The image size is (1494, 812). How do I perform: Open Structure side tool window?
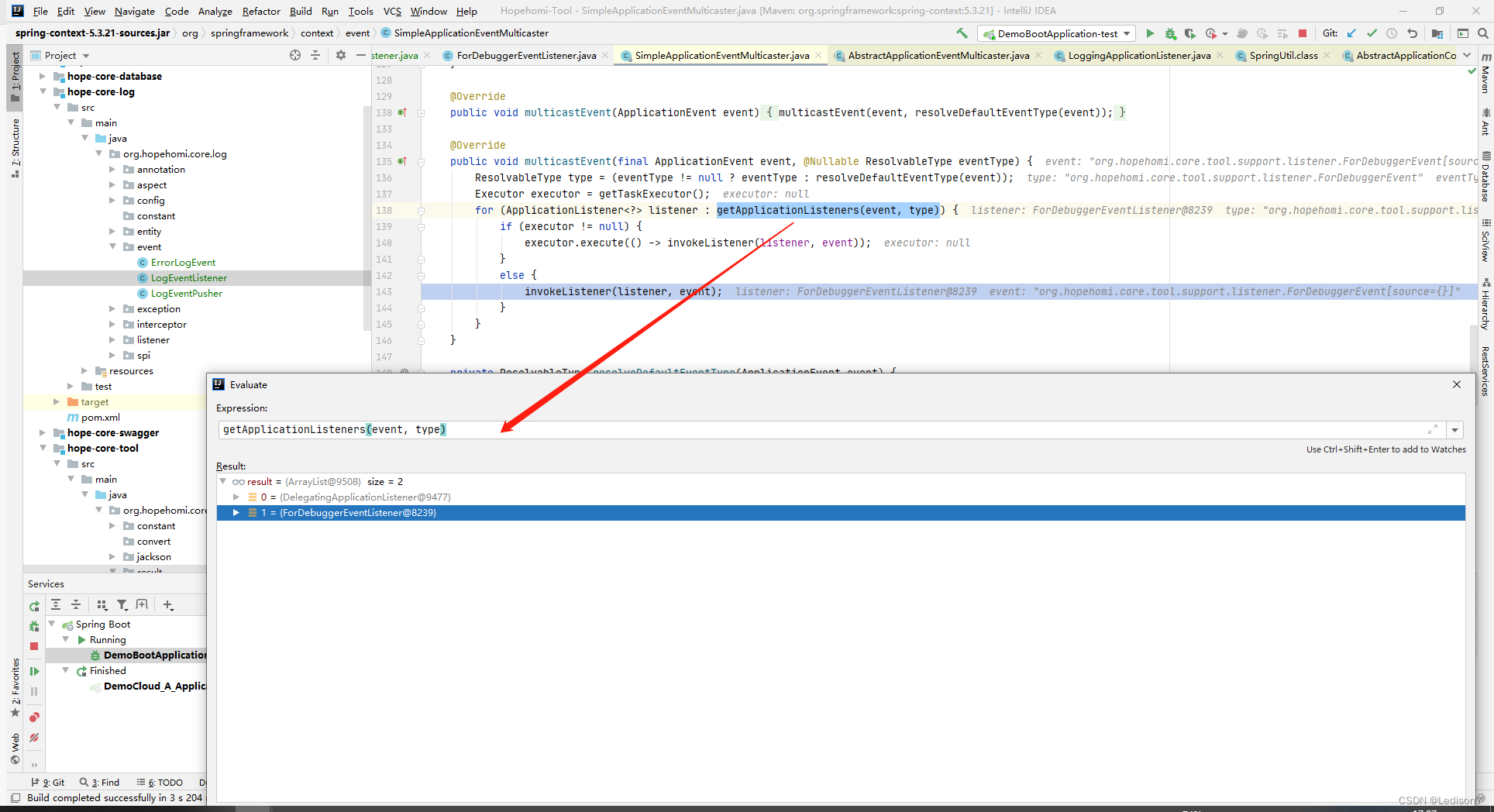tap(15, 148)
